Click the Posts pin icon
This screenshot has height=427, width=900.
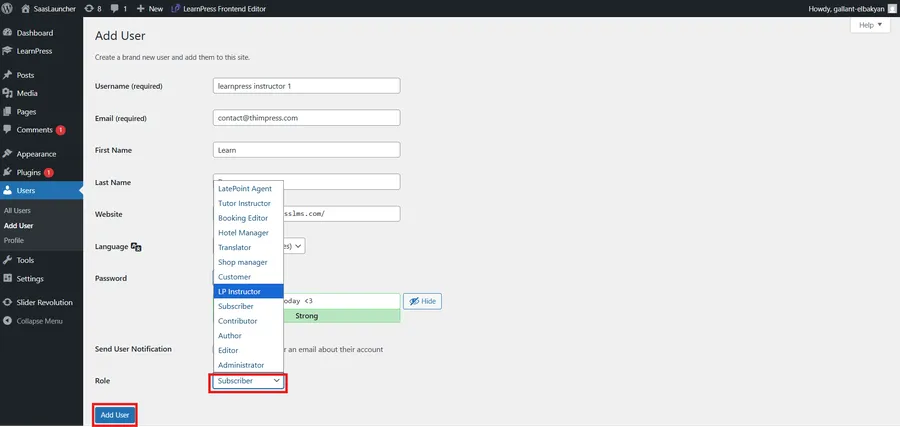click(x=7, y=75)
